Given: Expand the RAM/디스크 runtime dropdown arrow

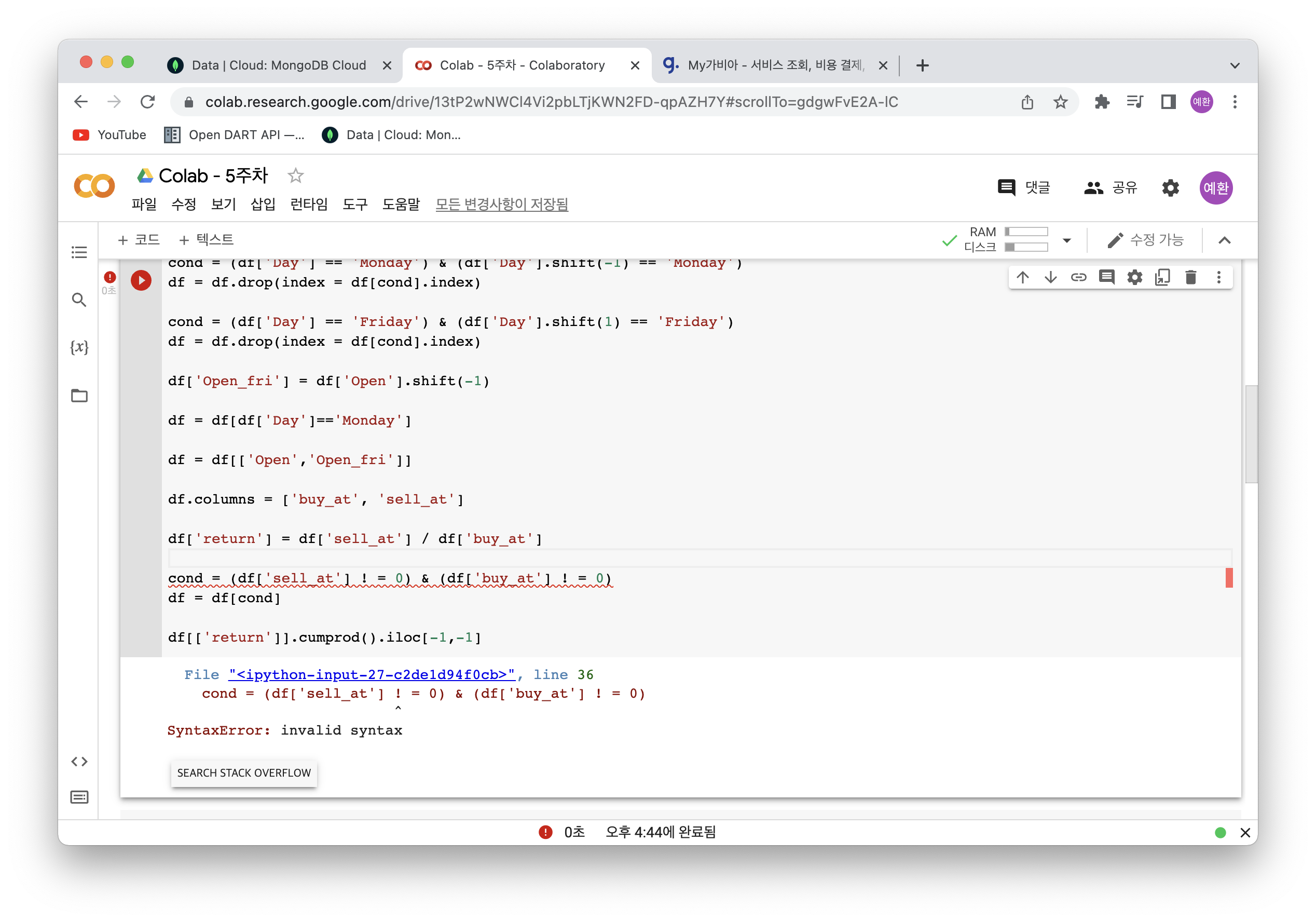Looking at the screenshot, I should click(x=1067, y=240).
